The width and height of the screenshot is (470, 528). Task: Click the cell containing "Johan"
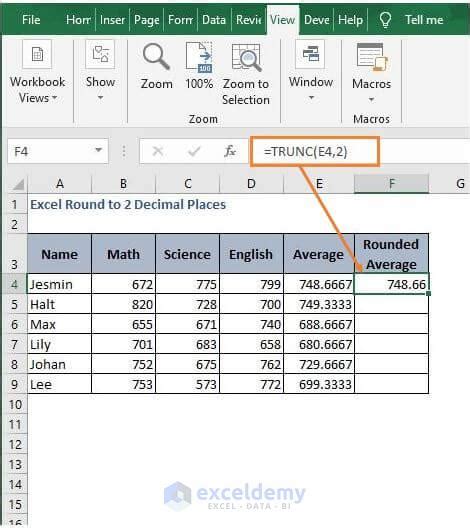(x=60, y=364)
